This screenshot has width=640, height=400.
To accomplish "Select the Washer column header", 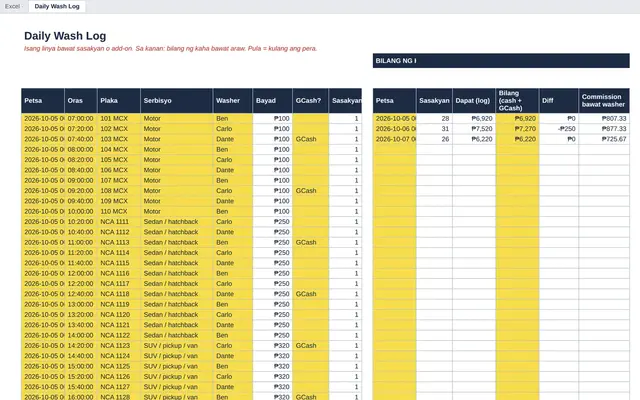I will coord(233,100).
